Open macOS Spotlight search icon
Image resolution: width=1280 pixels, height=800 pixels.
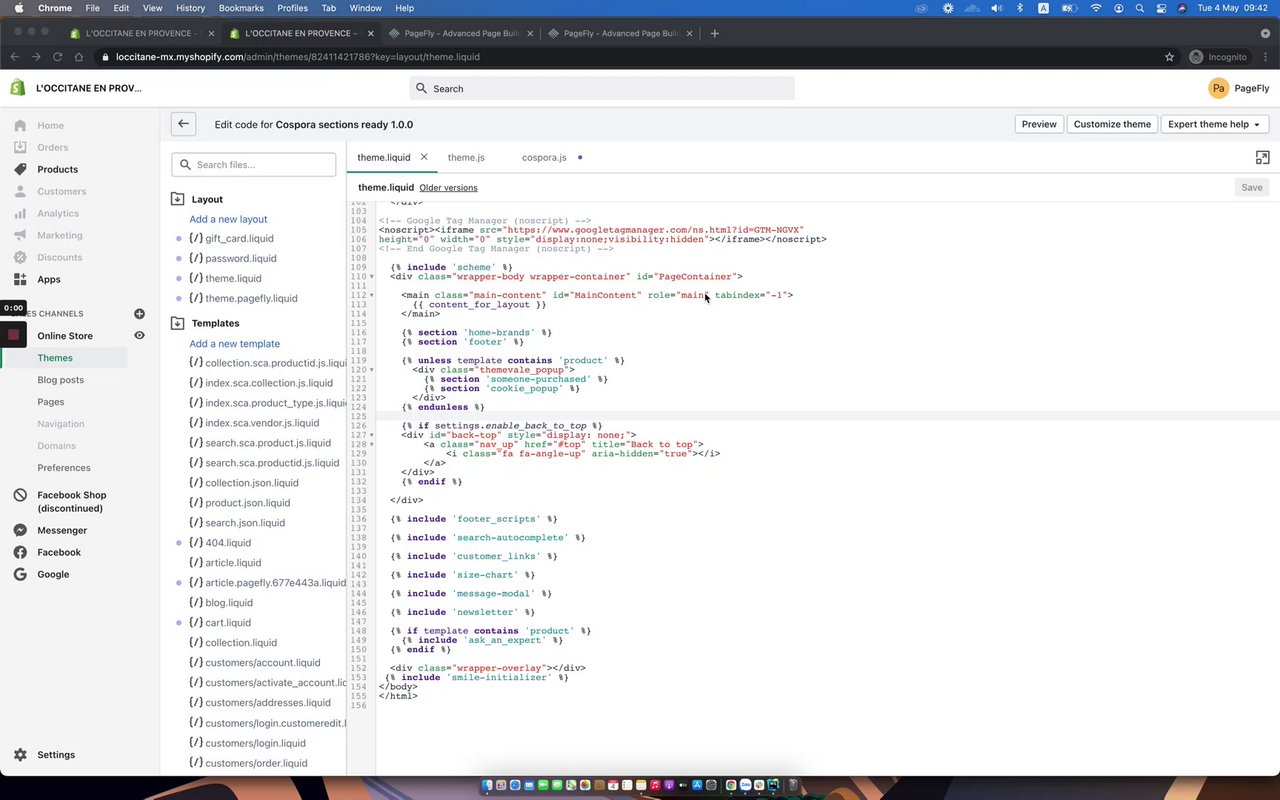1139,8
